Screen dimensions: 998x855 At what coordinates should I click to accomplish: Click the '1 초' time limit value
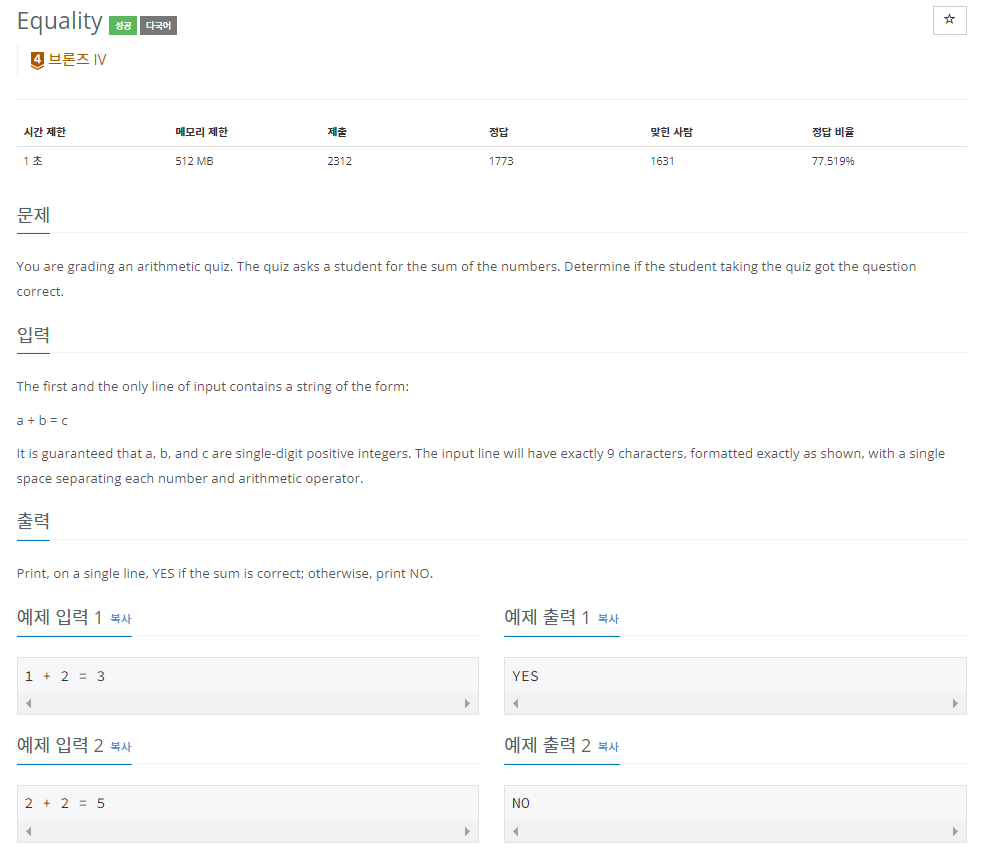pyautogui.click(x=33, y=161)
